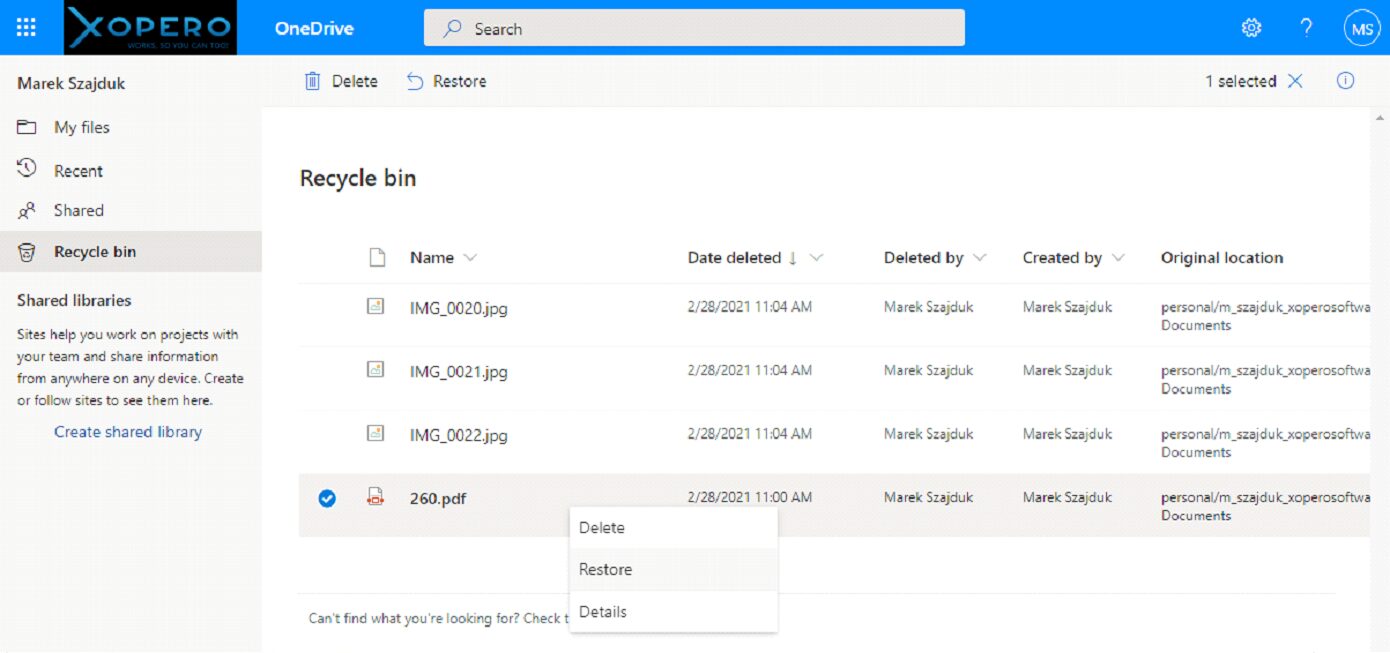Click the Xopero logo
Image resolution: width=1390 pixels, height=653 pixels.
click(150, 28)
